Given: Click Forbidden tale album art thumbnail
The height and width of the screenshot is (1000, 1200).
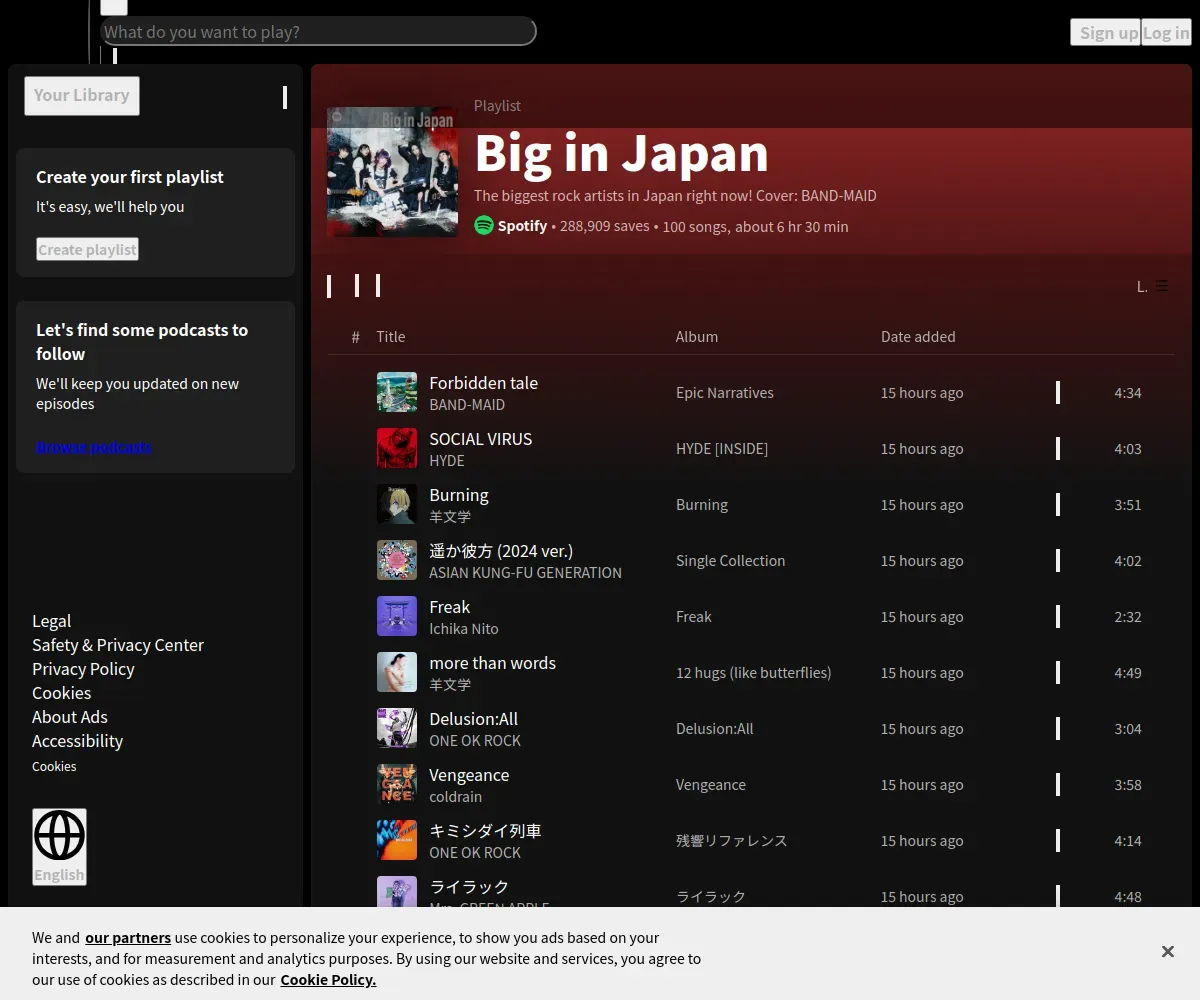Looking at the screenshot, I should (397, 392).
